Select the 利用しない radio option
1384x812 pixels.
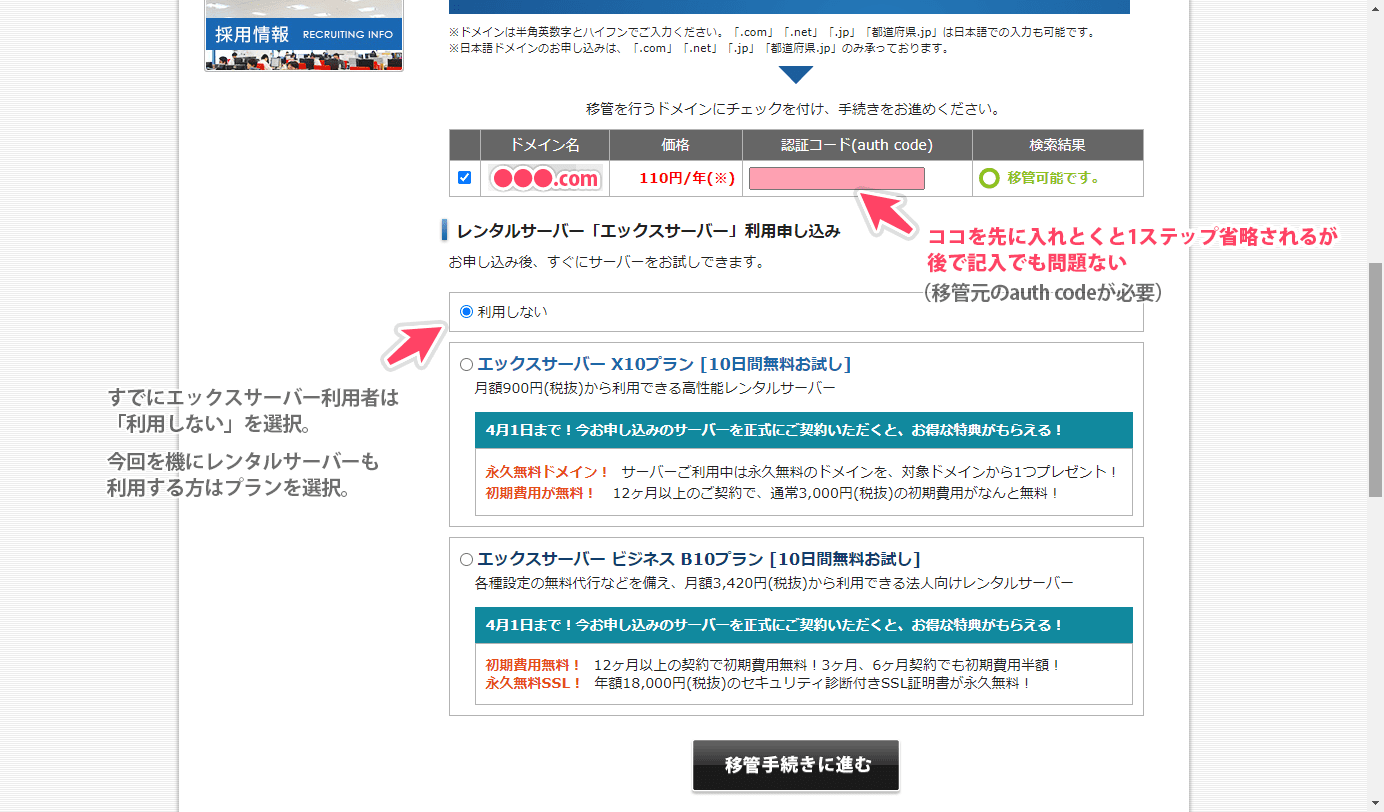point(466,312)
